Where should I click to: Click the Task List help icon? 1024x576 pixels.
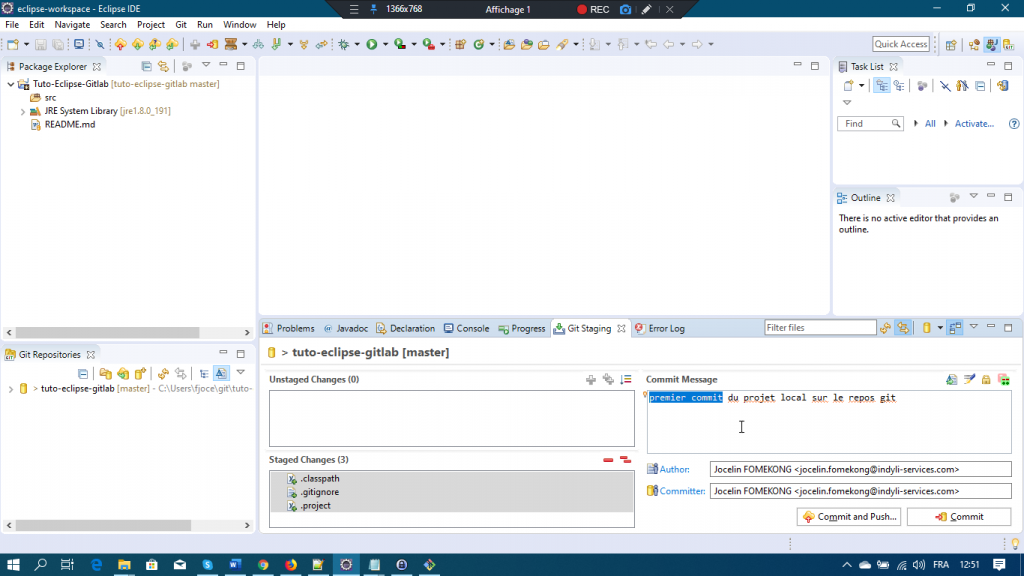point(1014,123)
